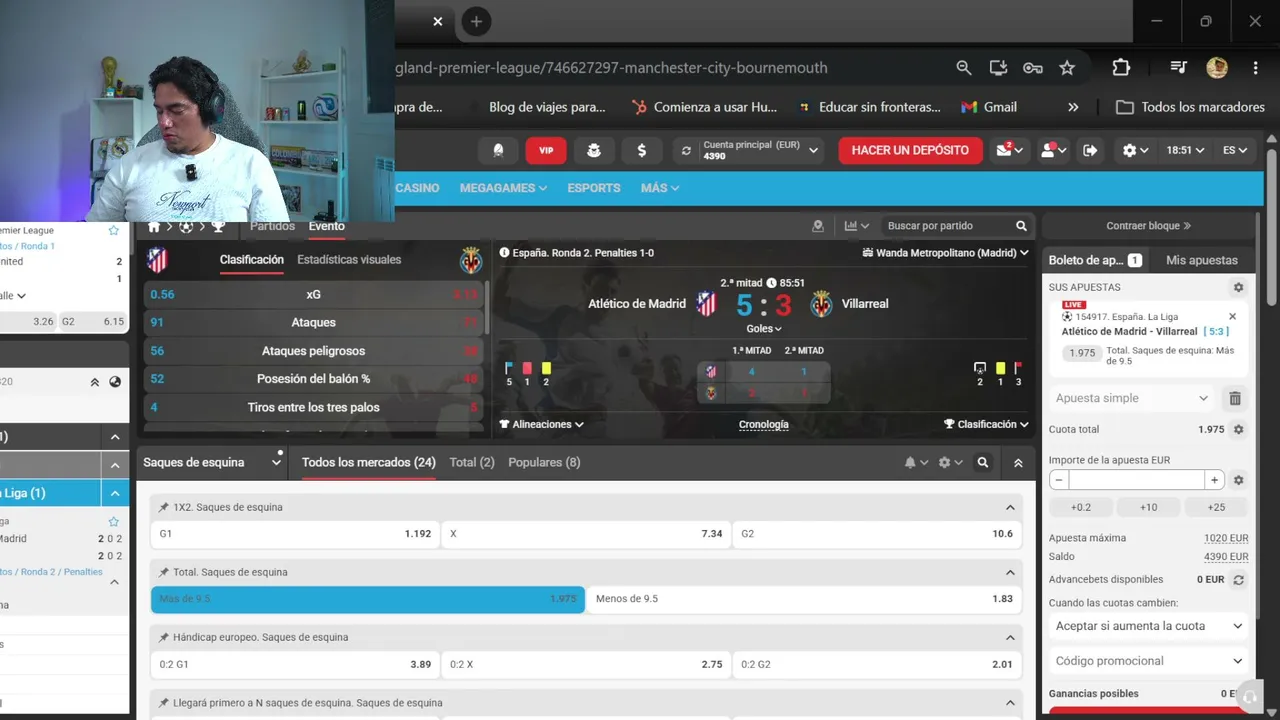Expand the Goles score dropdown
1280x720 pixels.
[764, 328]
